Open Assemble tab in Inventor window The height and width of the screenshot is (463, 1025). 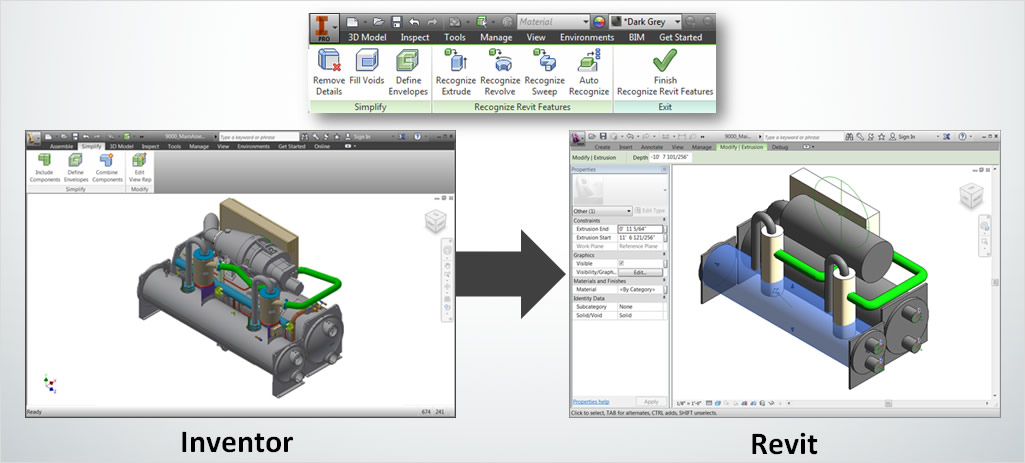point(61,146)
